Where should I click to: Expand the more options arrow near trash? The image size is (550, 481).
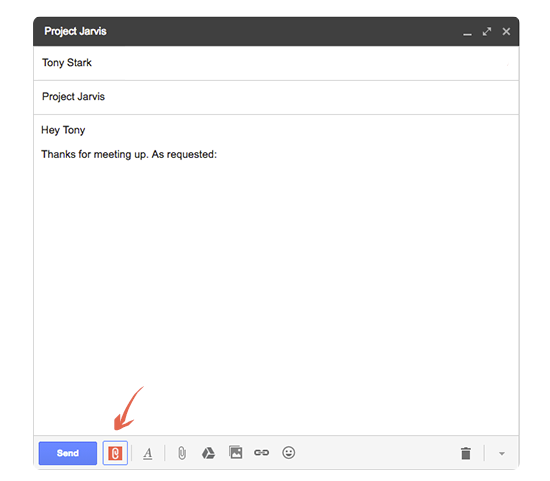(x=502, y=454)
